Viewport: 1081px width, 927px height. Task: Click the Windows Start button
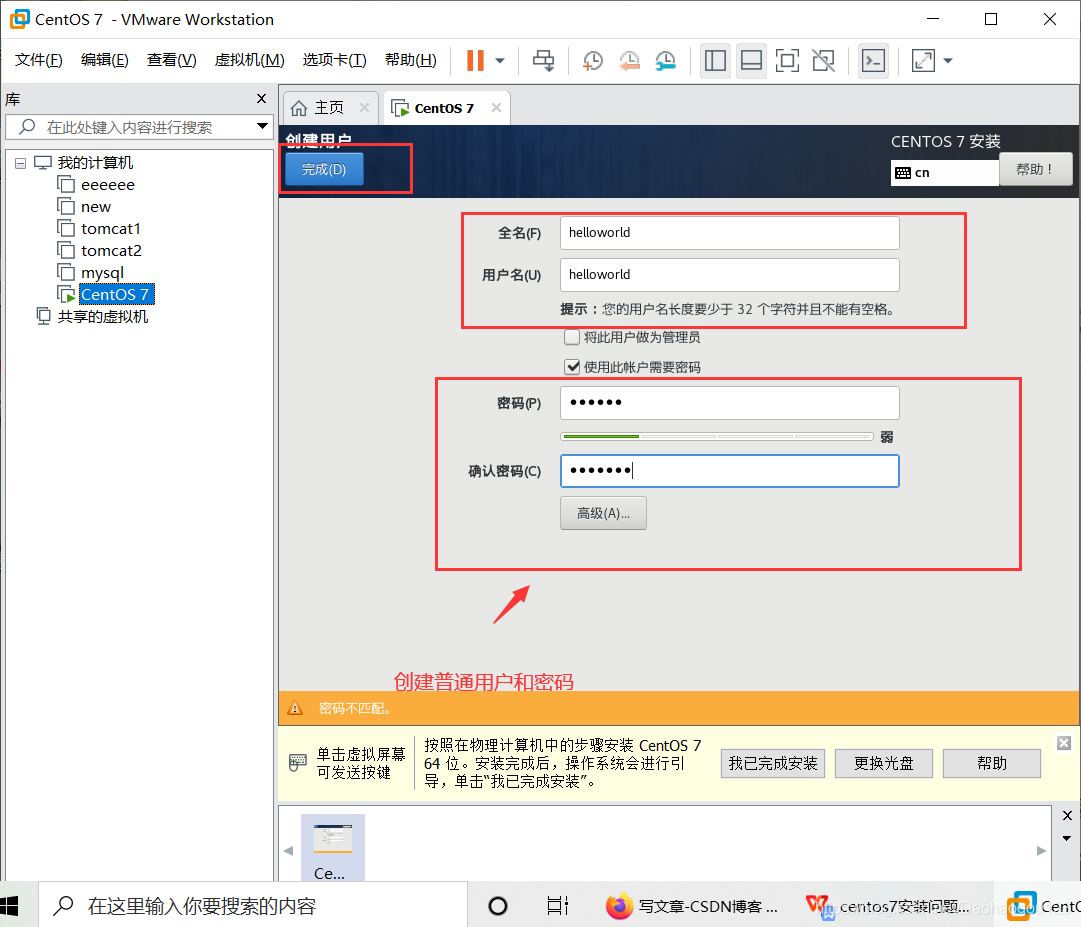pos(10,906)
